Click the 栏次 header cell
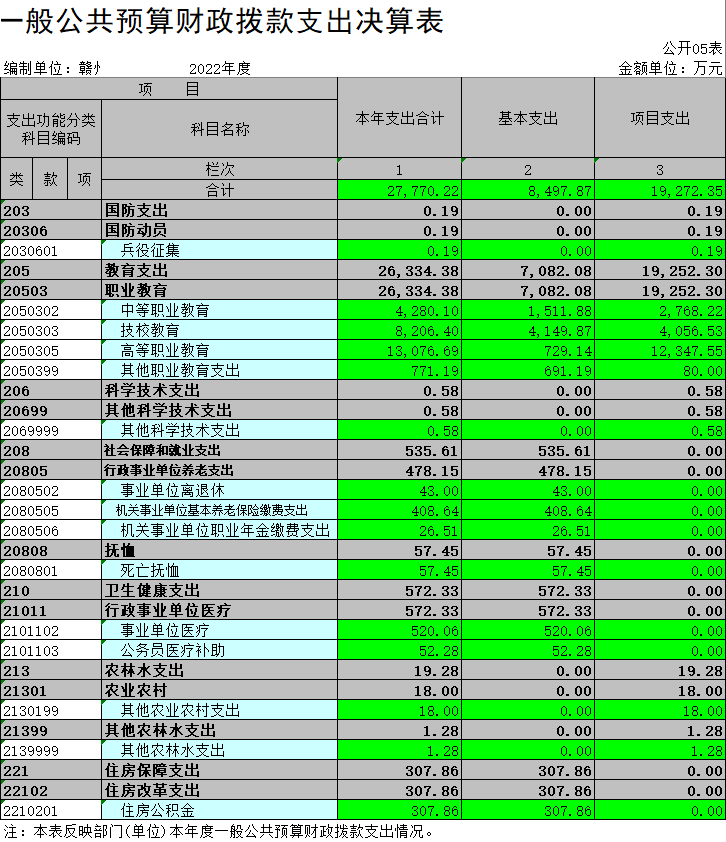 219,170
